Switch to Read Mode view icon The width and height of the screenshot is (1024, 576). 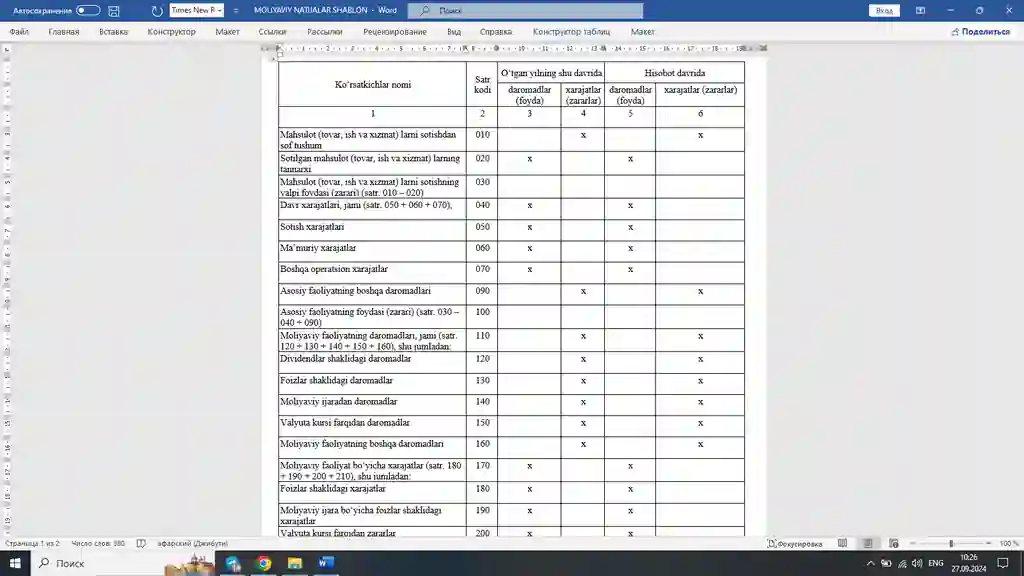pyautogui.click(x=842, y=543)
